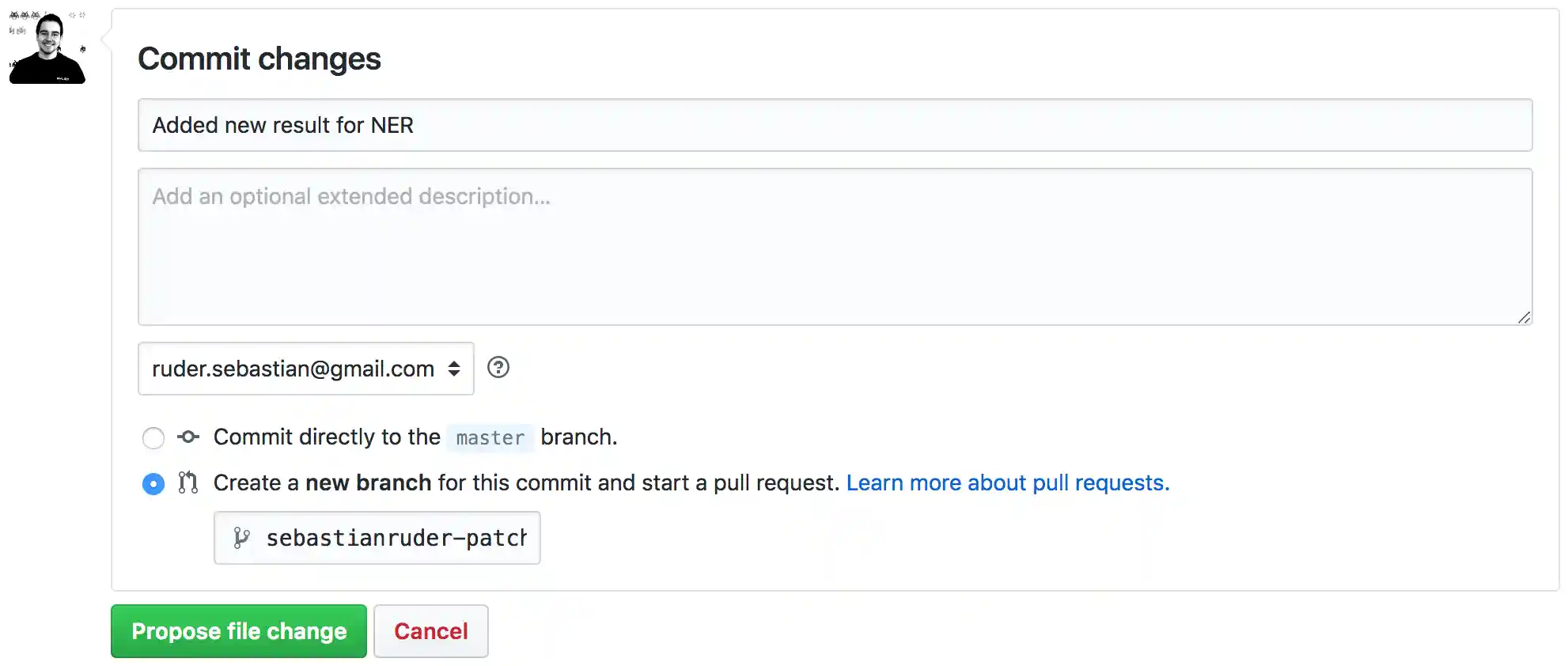Click the 'master' branch name tag

tap(490, 437)
